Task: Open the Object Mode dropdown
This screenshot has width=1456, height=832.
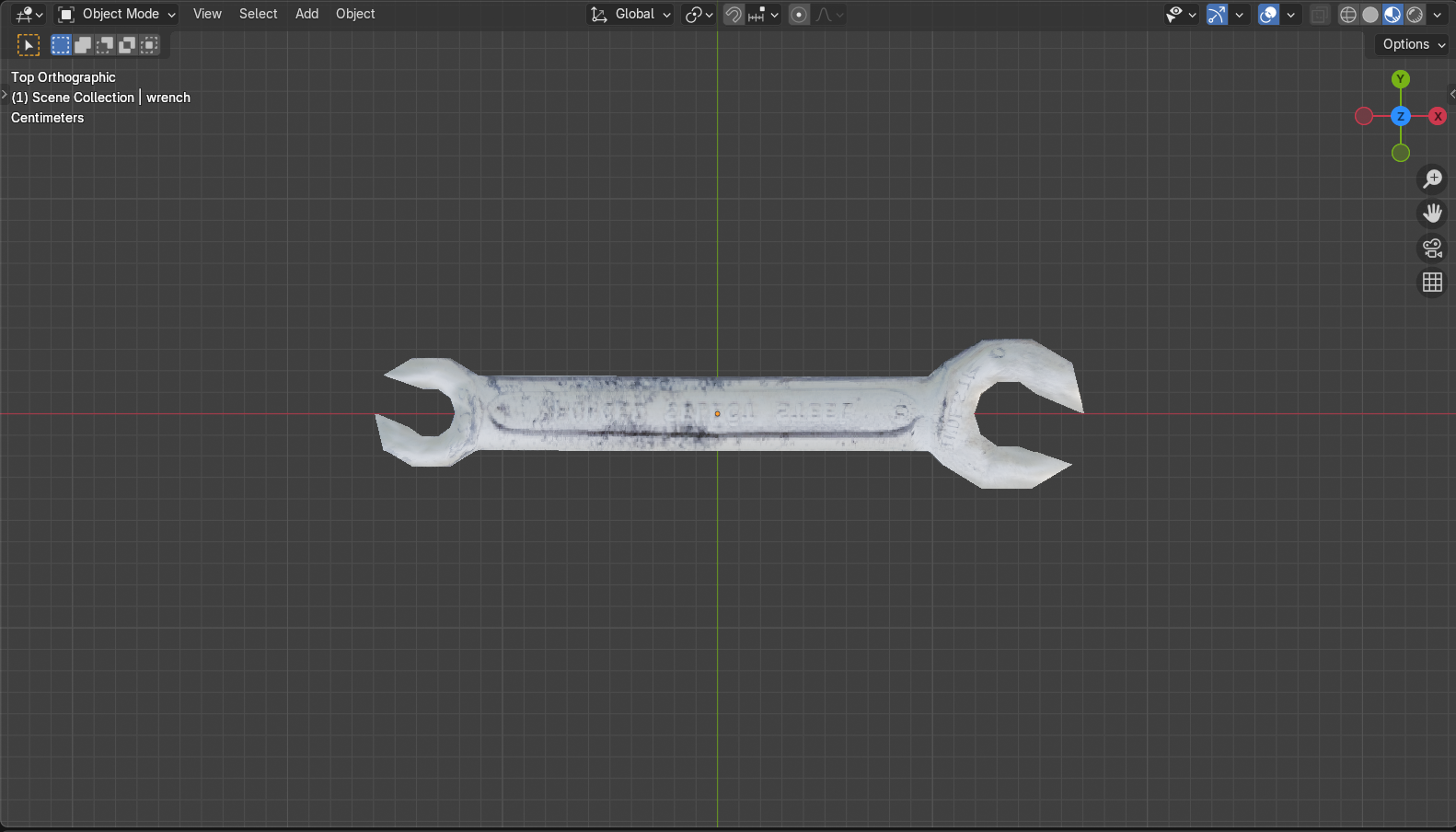Action: click(x=117, y=14)
